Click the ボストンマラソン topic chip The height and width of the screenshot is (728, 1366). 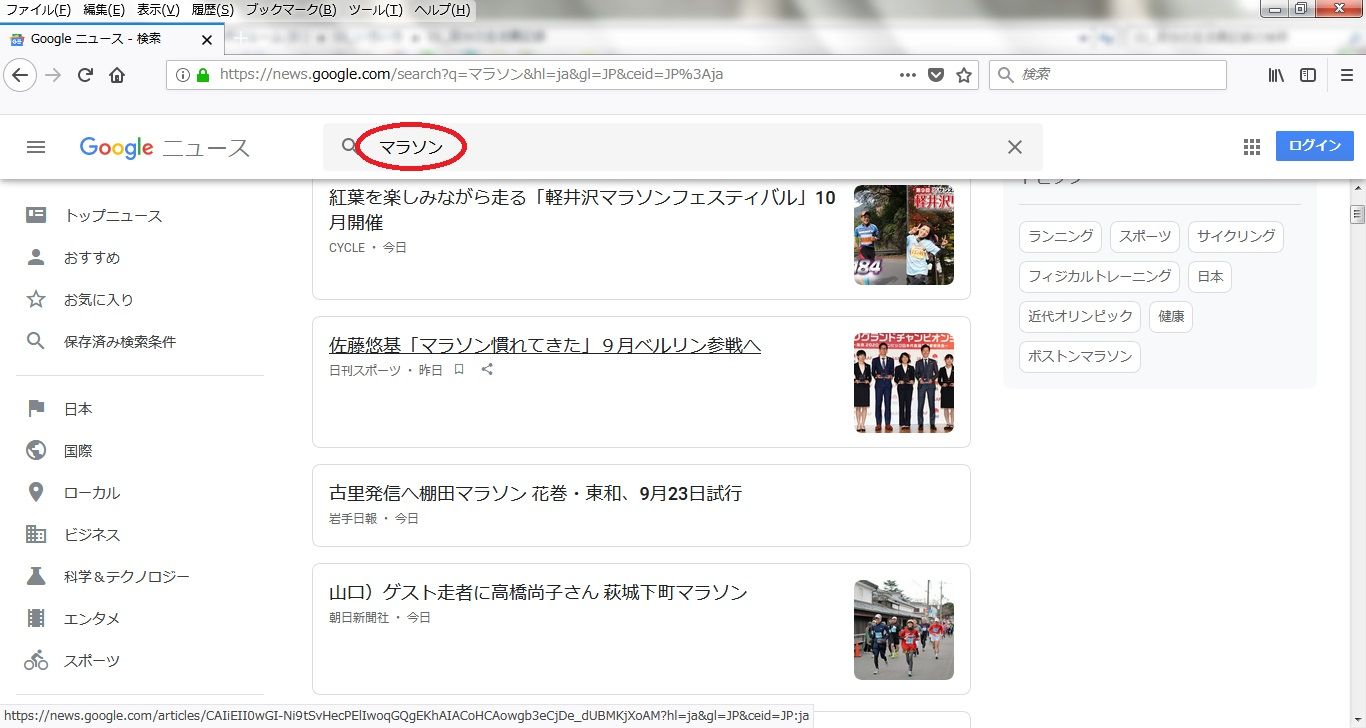(x=1080, y=356)
